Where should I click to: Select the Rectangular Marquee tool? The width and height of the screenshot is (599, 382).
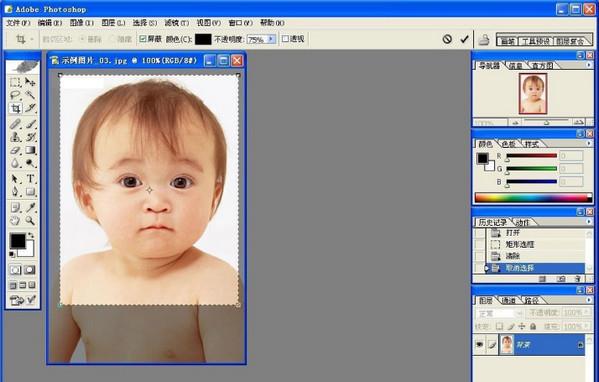point(15,82)
